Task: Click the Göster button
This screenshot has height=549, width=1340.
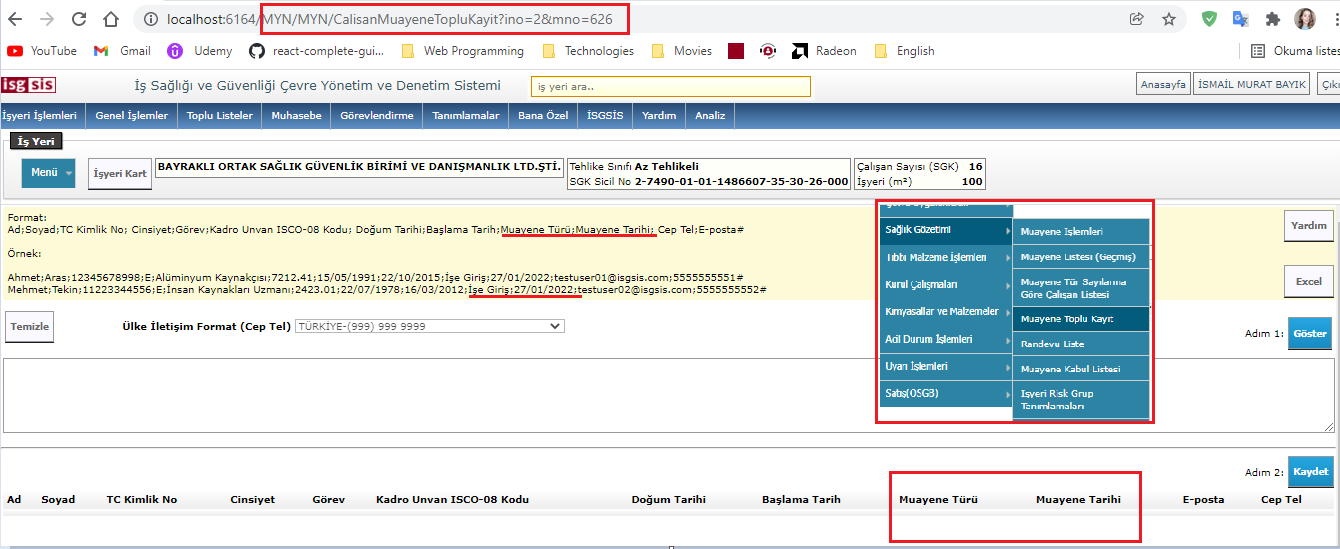Action: click(1310, 333)
